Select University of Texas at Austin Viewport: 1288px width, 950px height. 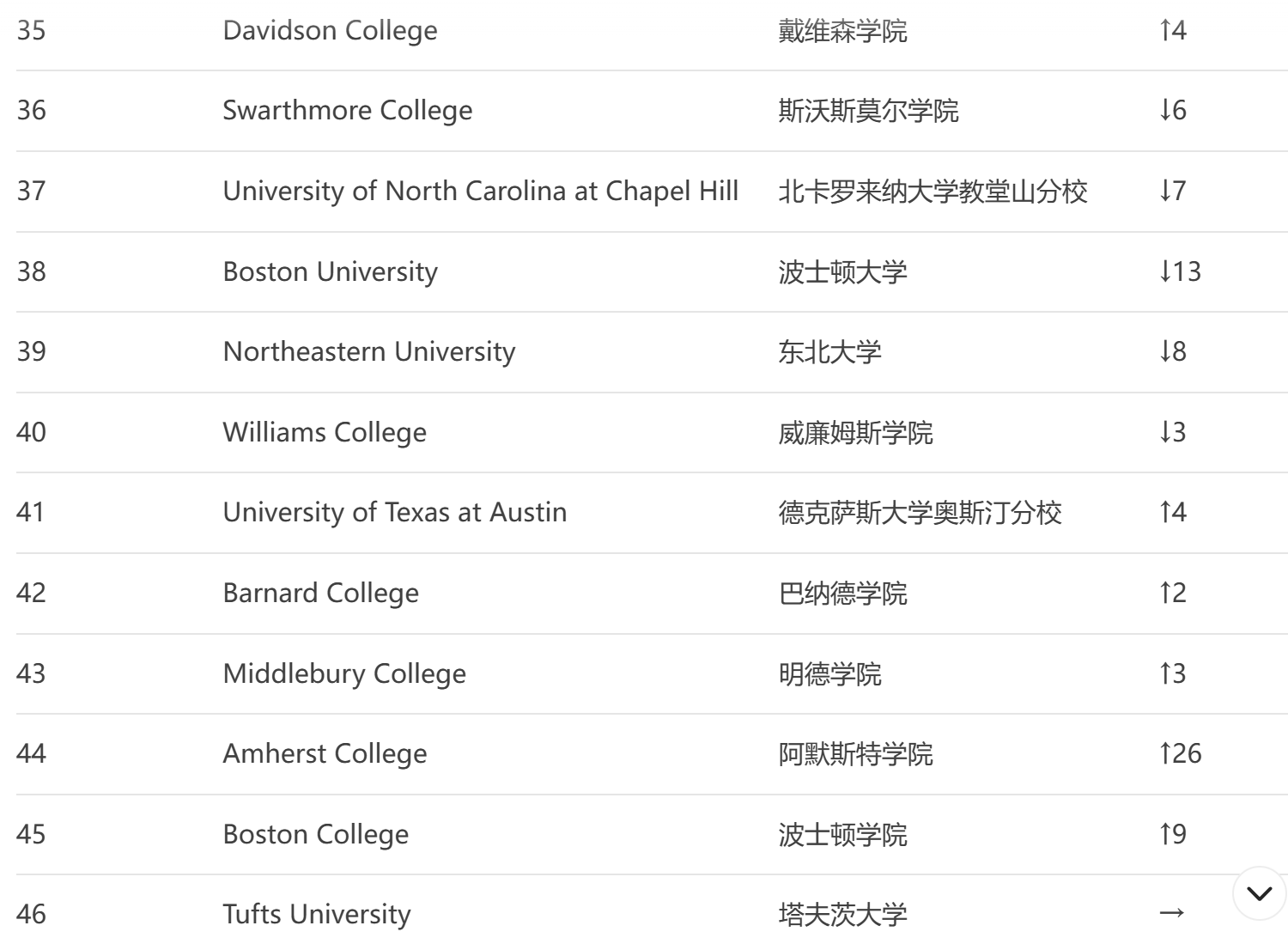click(394, 513)
